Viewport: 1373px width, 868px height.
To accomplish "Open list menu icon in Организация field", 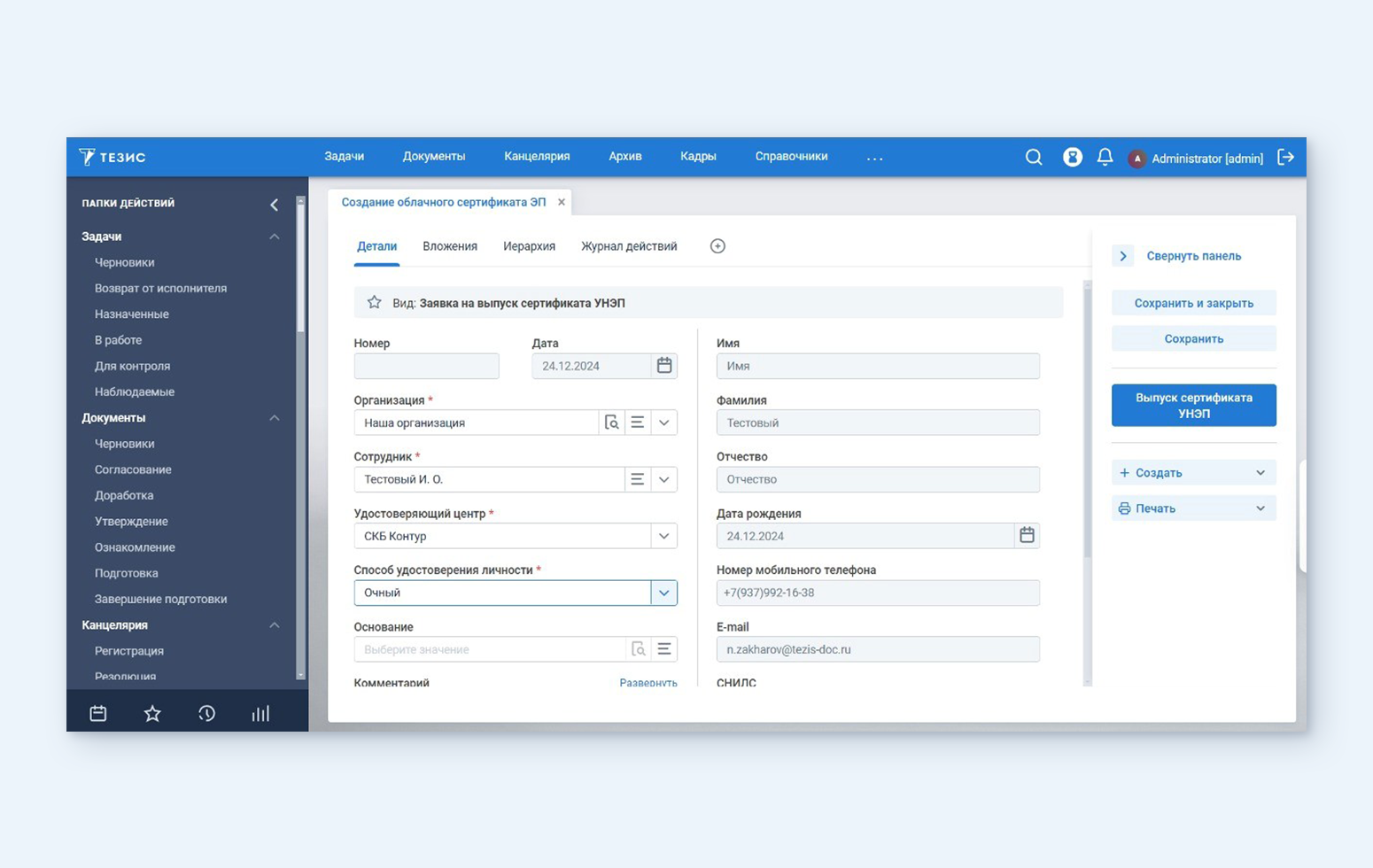I will pos(637,422).
